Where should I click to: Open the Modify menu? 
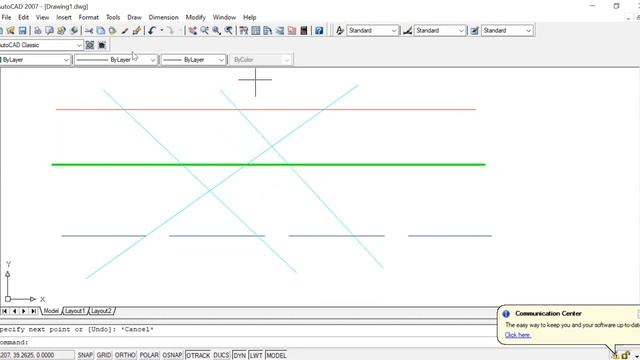pyautogui.click(x=196, y=18)
